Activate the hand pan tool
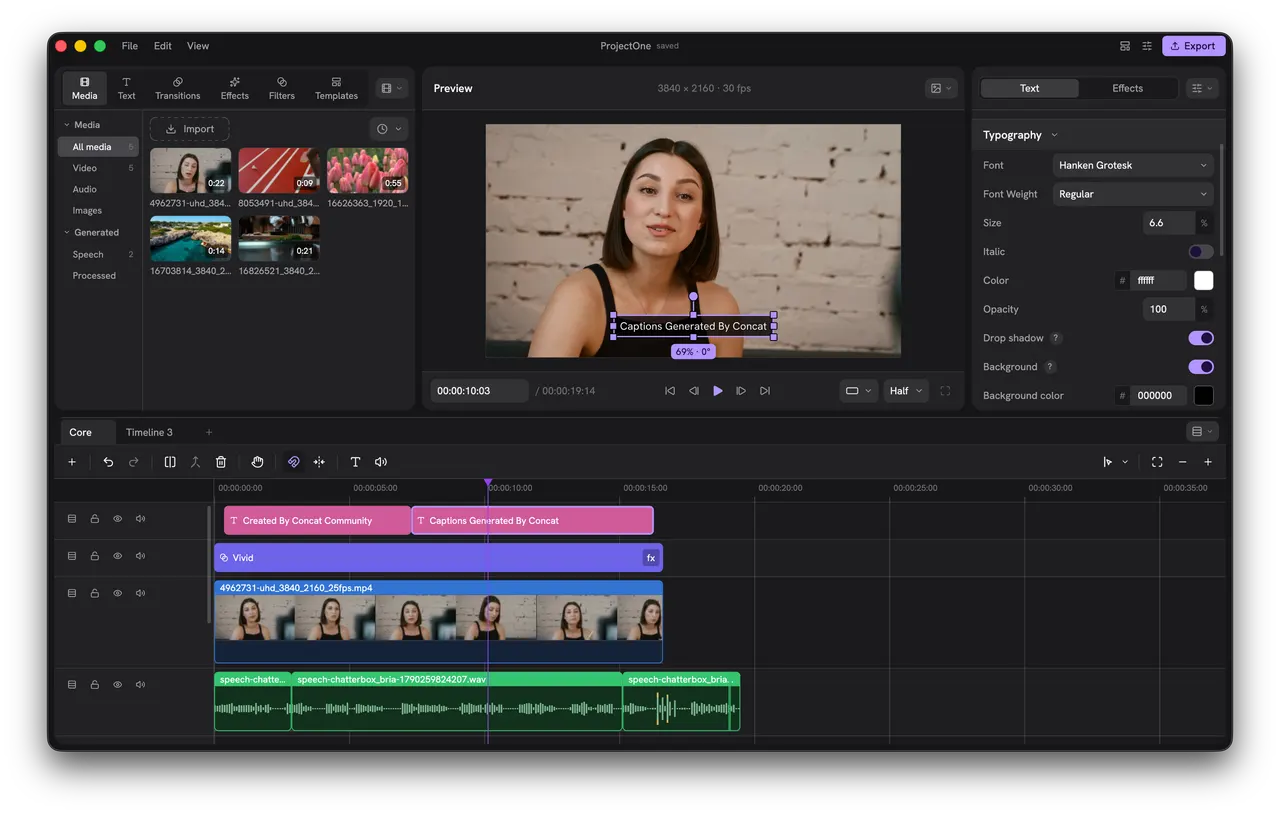This screenshot has height=814, width=1280. (257, 462)
